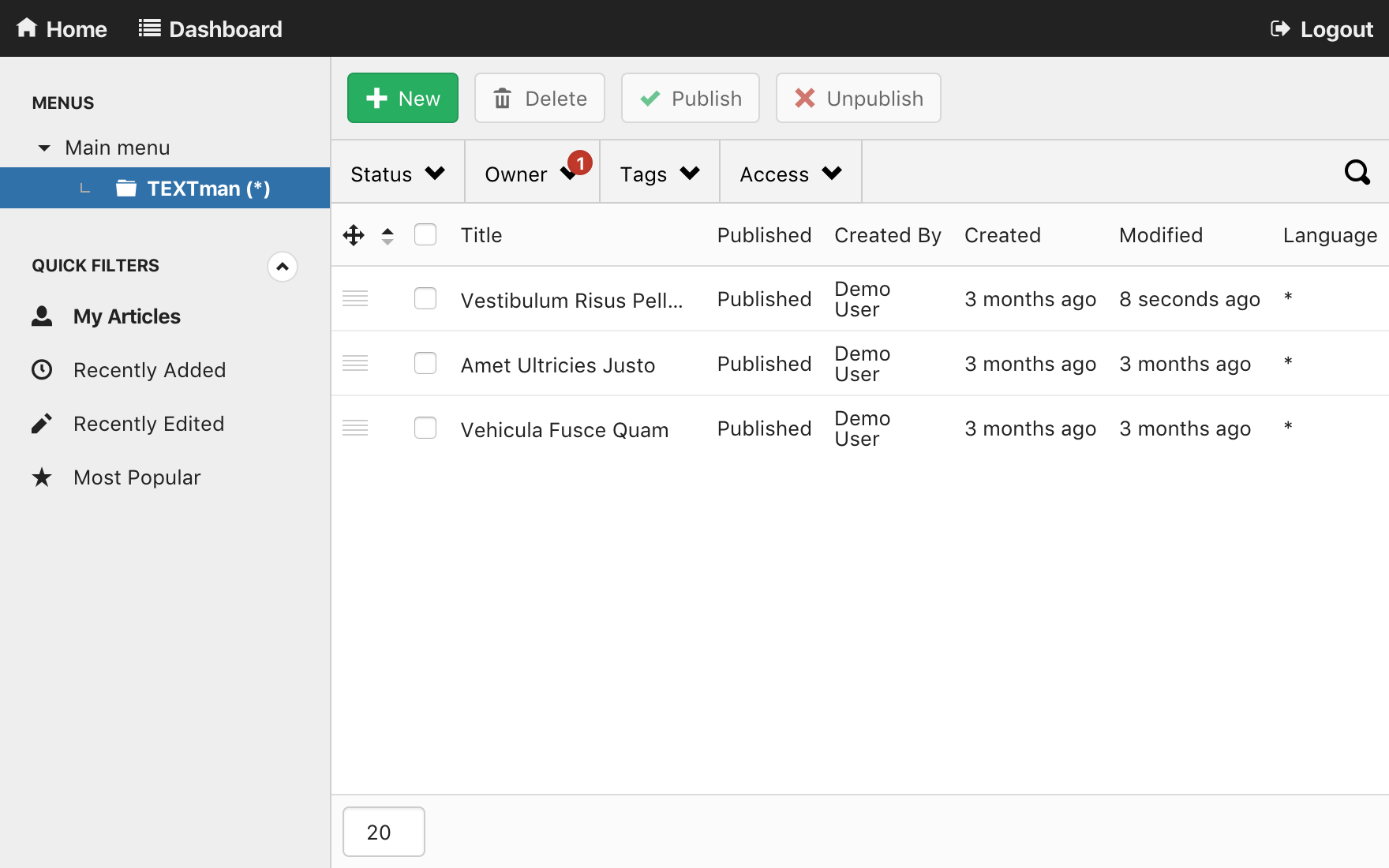The height and width of the screenshot is (868, 1389).
Task: Show Most Popular star filter
Action: point(137,477)
